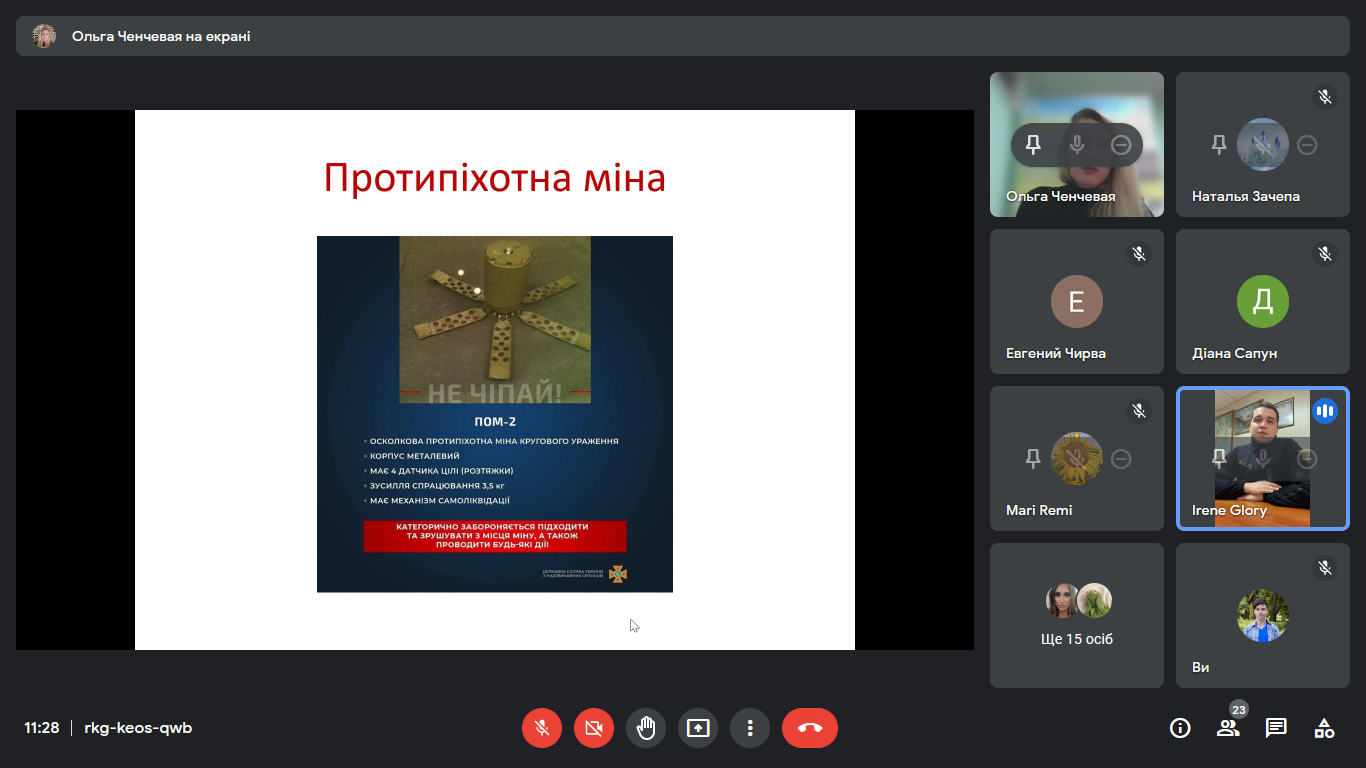
Task: Open meeting details info icon
Action: 1180,728
